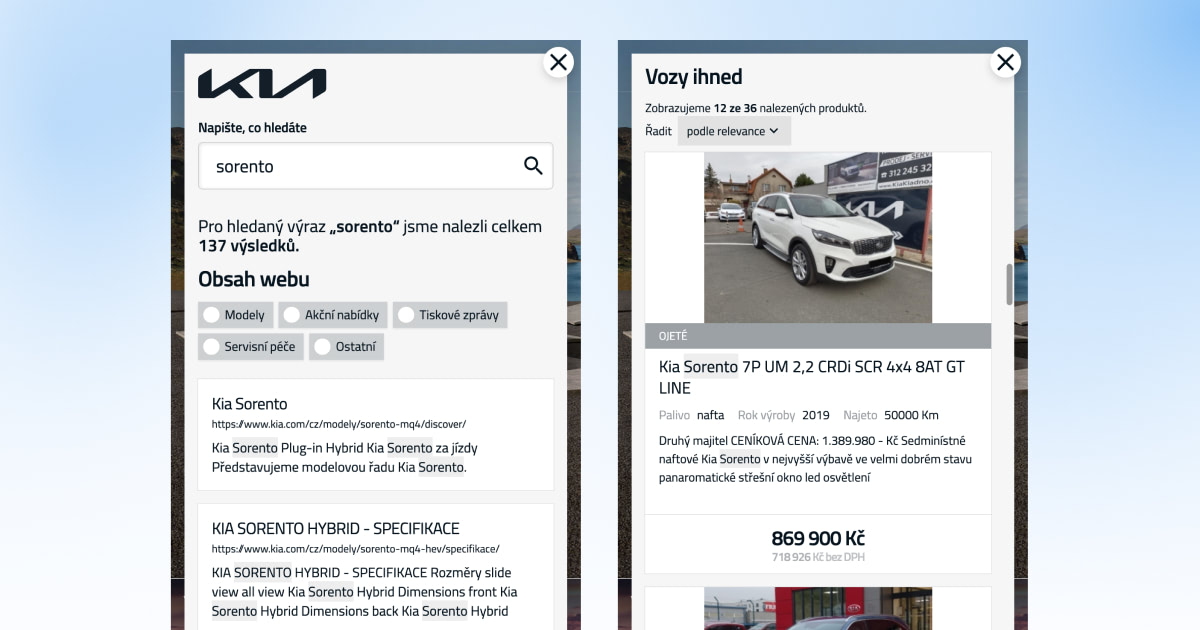This screenshot has width=1200, height=630.
Task: Click the 869 900 Kč price
Action: click(818, 538)
